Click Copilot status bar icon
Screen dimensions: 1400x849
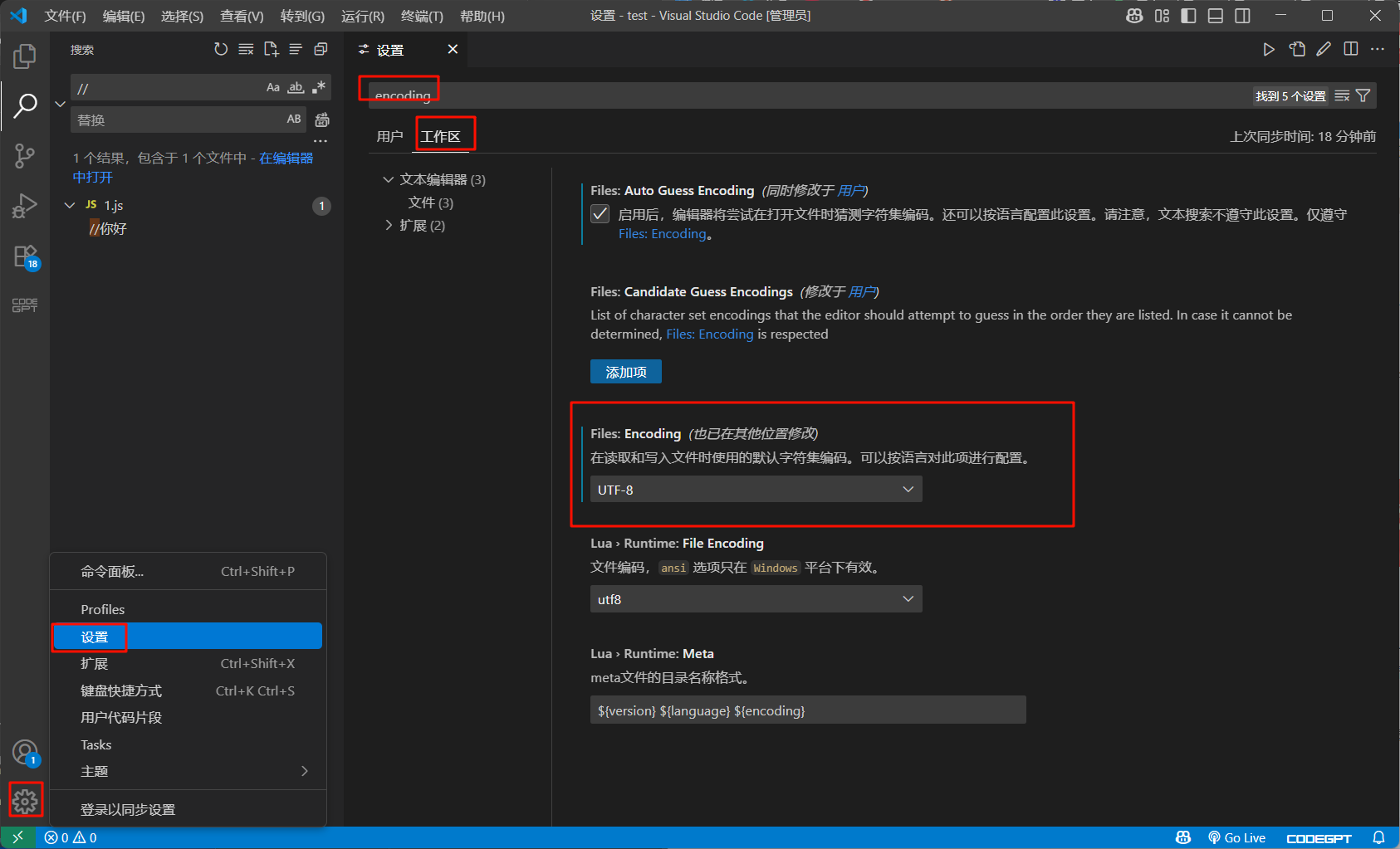pyautogui.click(x=1183, y=837)
